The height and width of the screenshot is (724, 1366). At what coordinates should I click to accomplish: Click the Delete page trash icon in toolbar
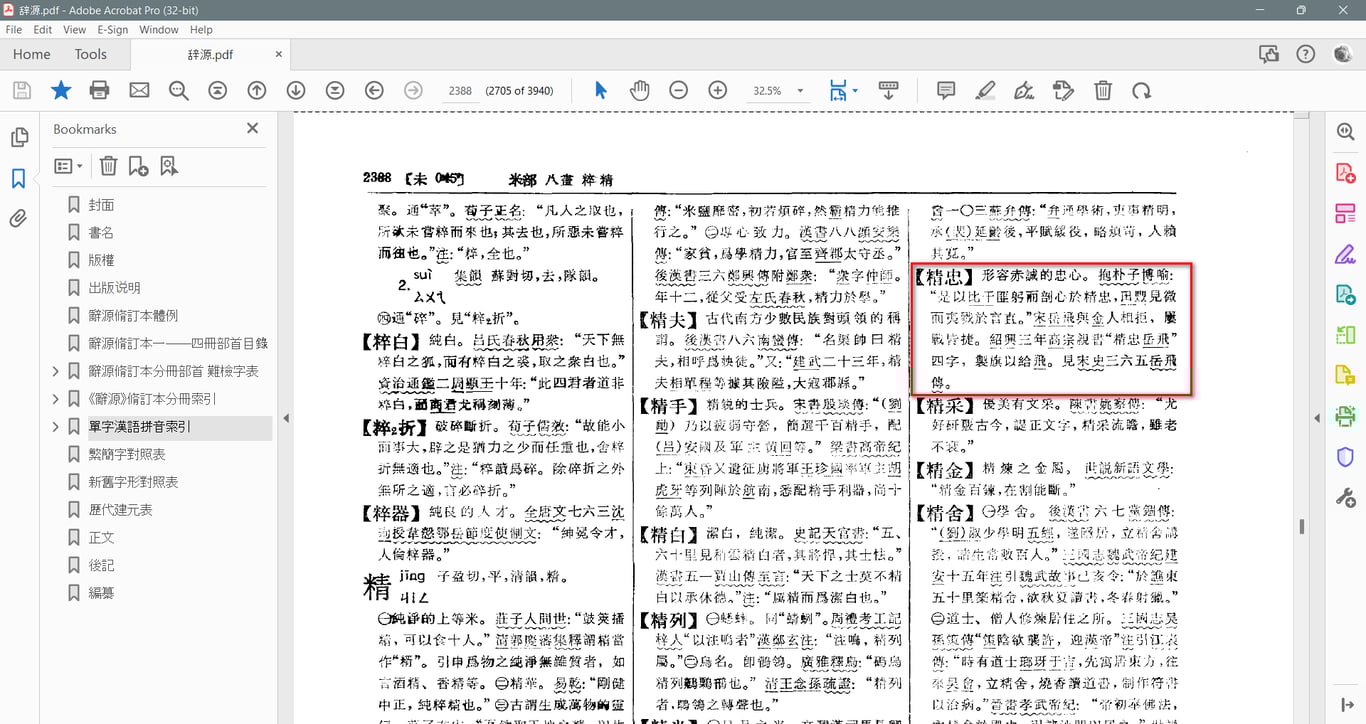click(1102, 91)
